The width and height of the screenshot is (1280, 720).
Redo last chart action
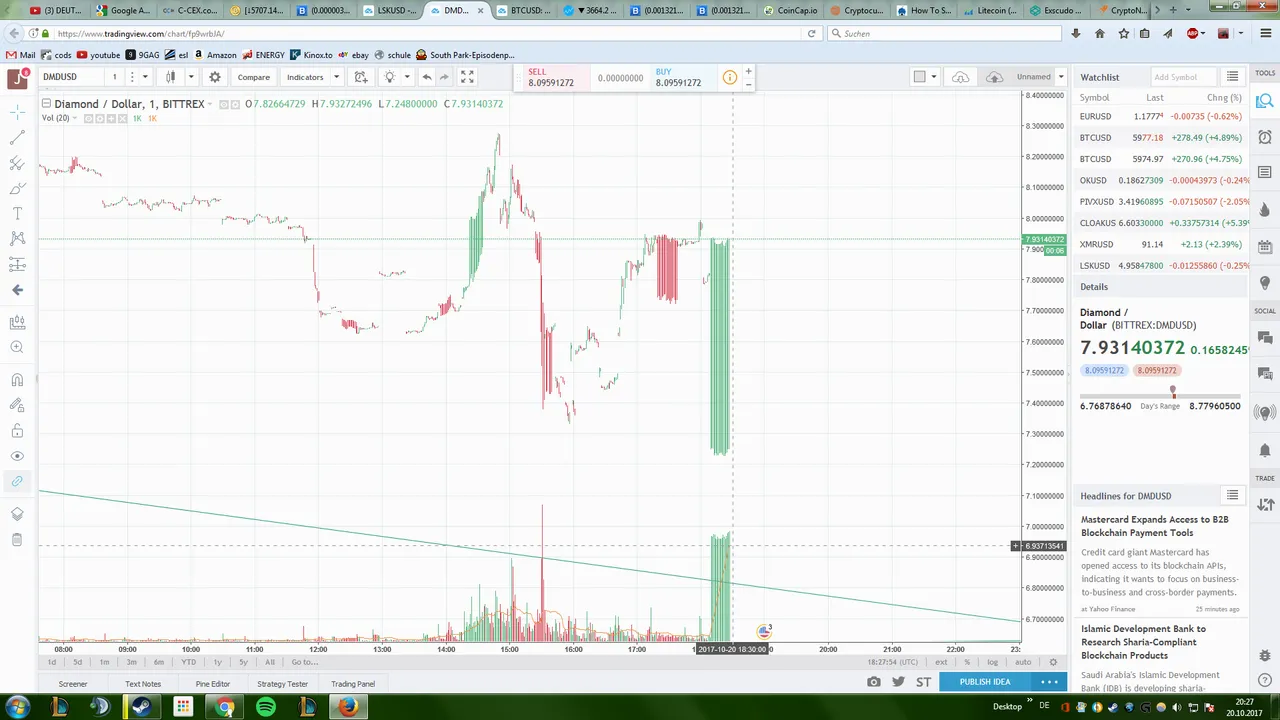(444, 77)
